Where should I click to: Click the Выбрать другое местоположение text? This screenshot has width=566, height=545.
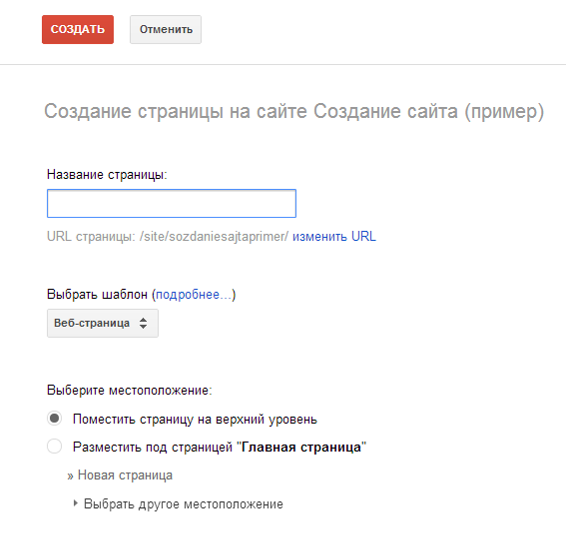183,504
